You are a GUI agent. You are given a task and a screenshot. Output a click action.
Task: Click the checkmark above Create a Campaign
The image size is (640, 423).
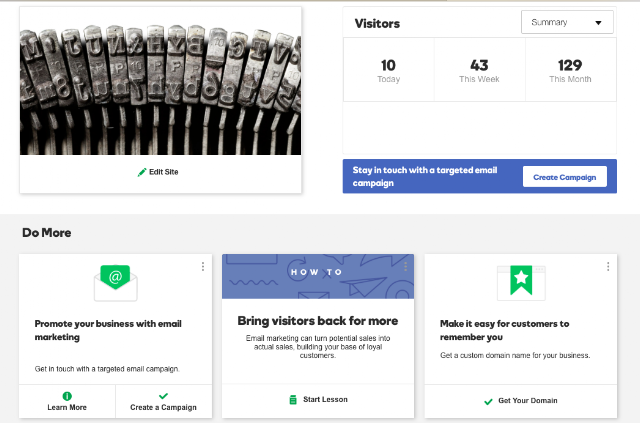click(163, 396)
